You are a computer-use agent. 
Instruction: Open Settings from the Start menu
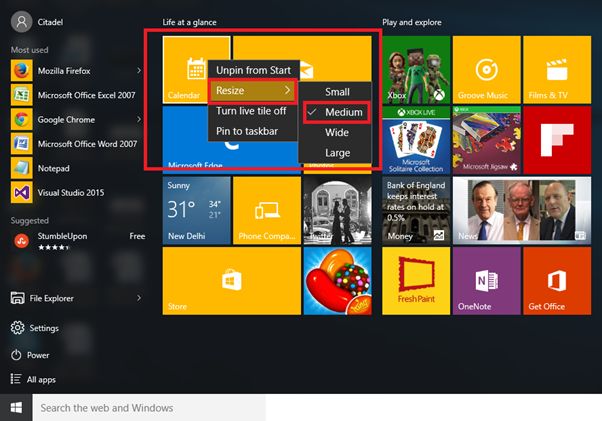click(35, 328)
